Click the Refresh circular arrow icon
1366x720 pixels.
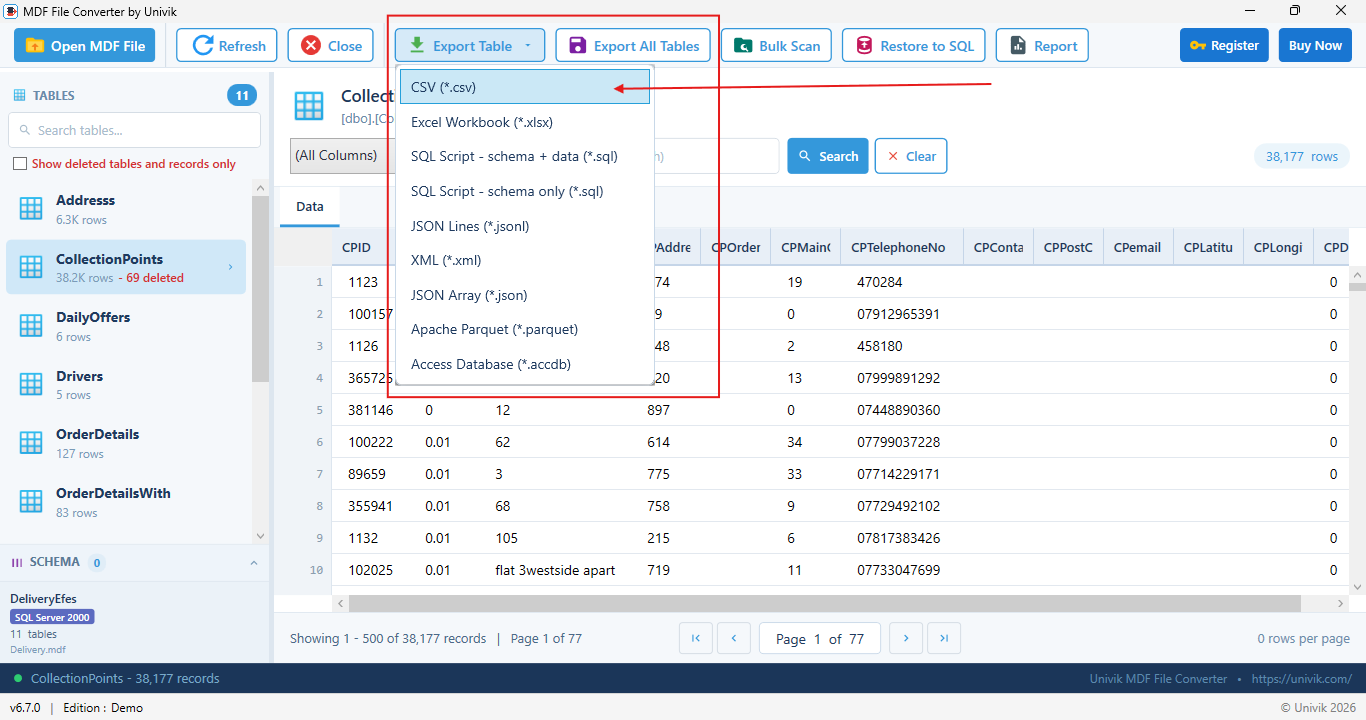[203, 45]
